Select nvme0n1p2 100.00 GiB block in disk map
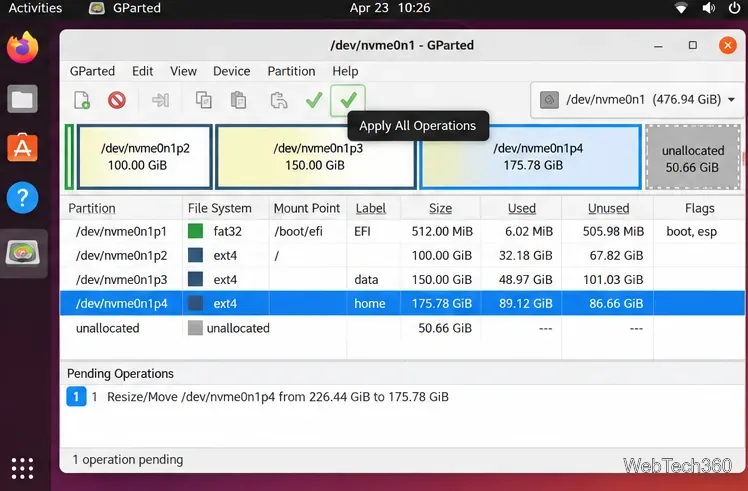This screenshot has width=748, height=491. click(x=145, y=157)
